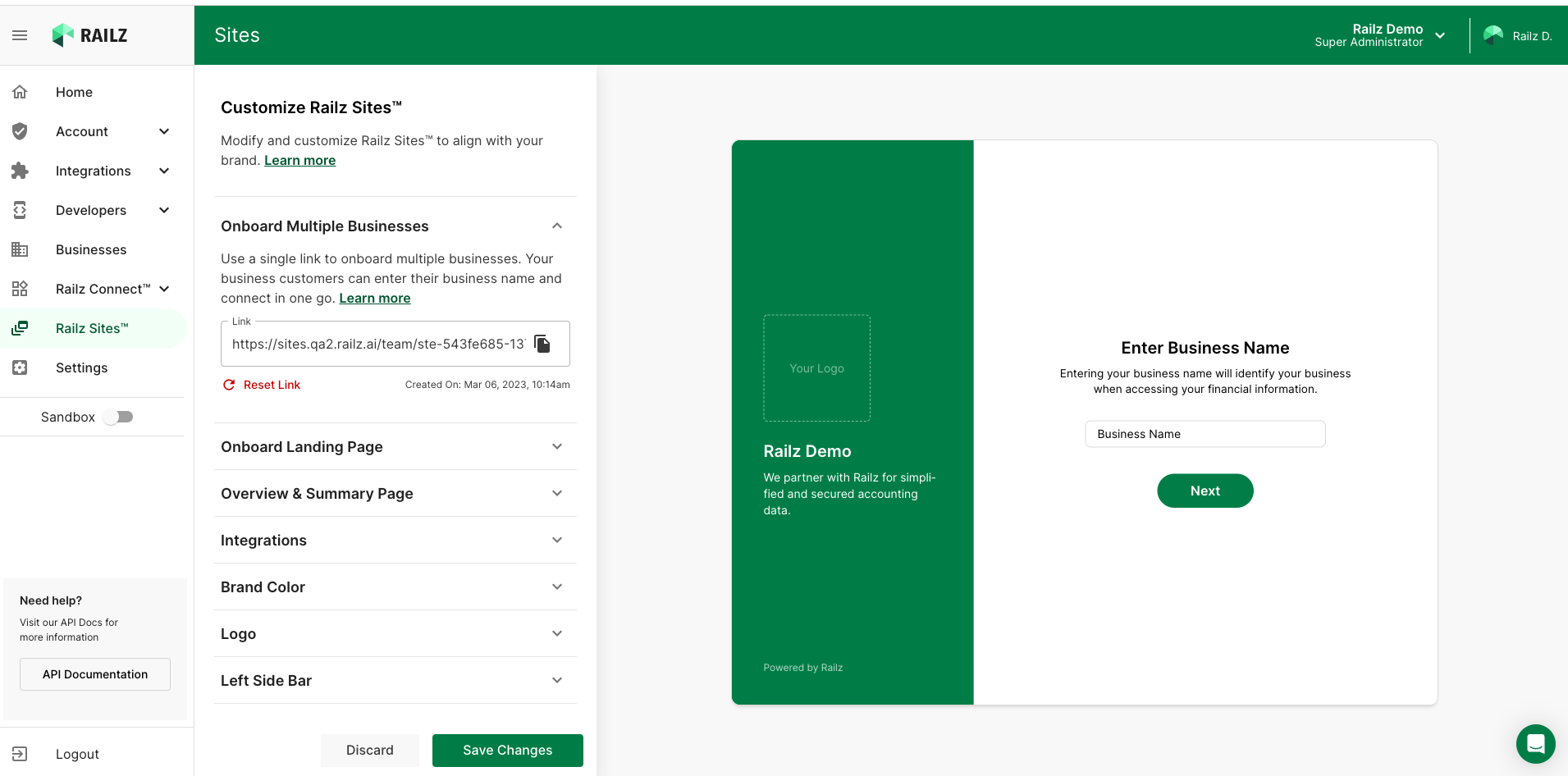Click the Railz D. avatar icon

click(1493, 35)
